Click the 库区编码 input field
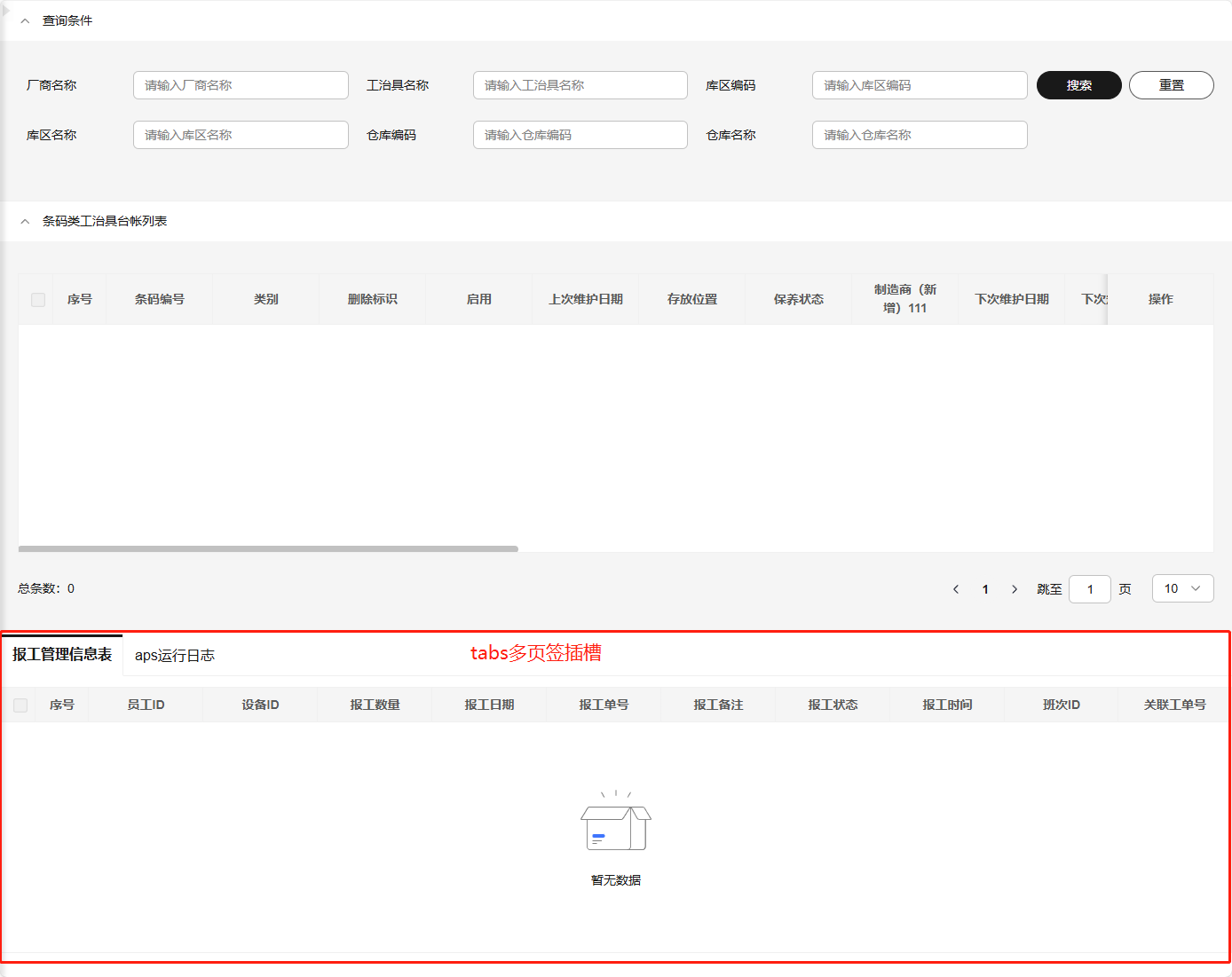Image resolution: width=1232 pixels, height=977 pixels. pos(919,85)
